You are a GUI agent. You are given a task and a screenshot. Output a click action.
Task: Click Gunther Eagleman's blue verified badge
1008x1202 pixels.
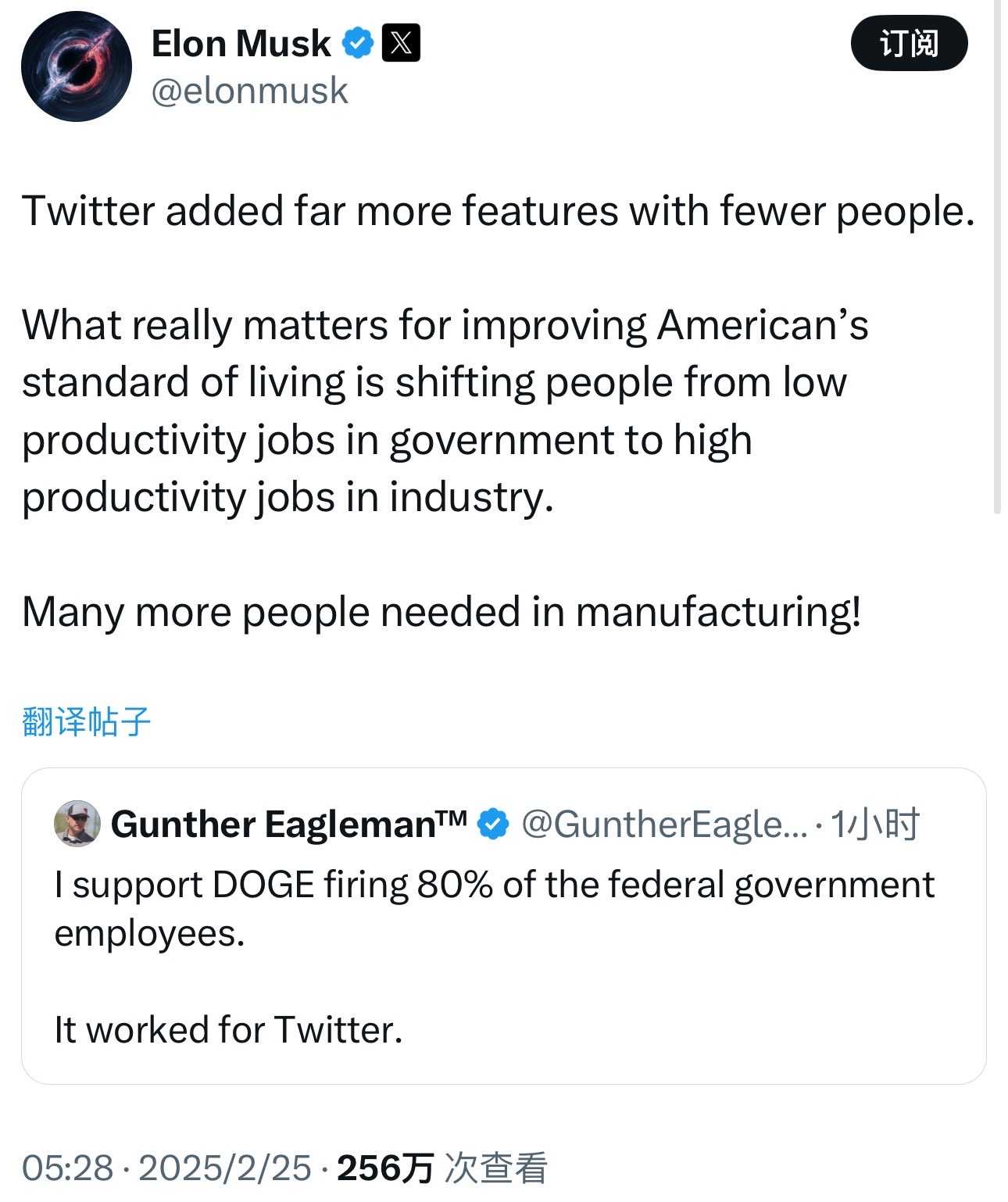(492, 825)
